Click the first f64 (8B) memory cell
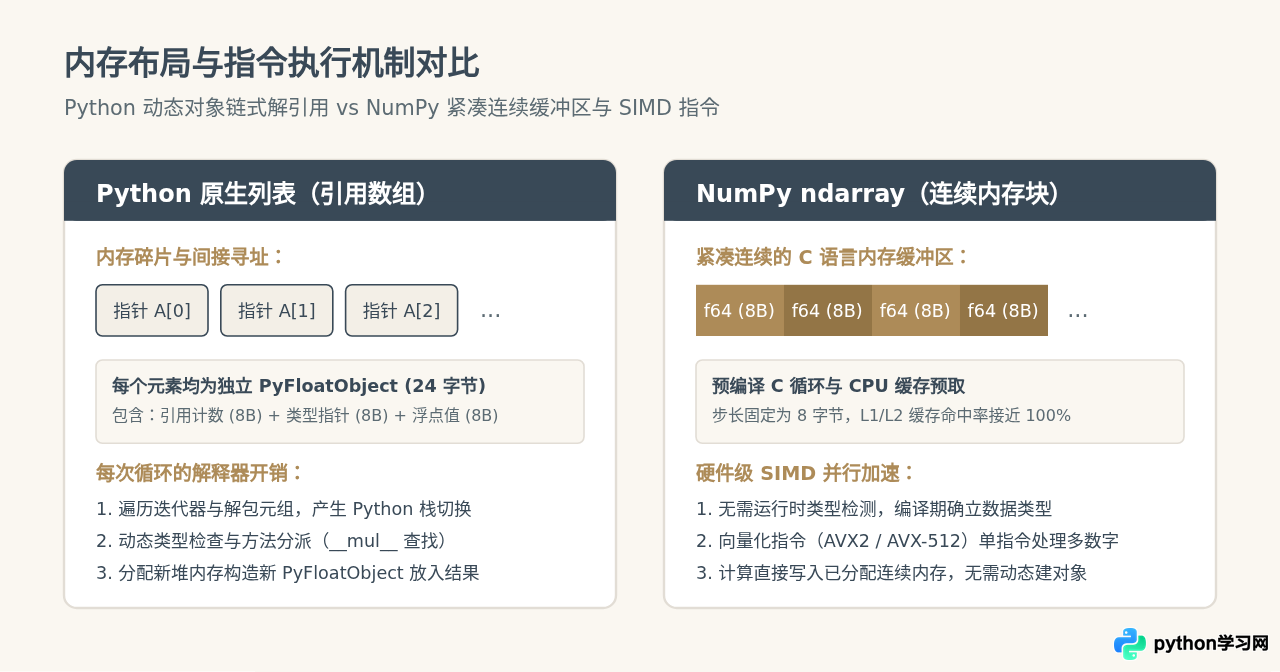Screen dimensions: 1280x672 [x=740, y=311]
